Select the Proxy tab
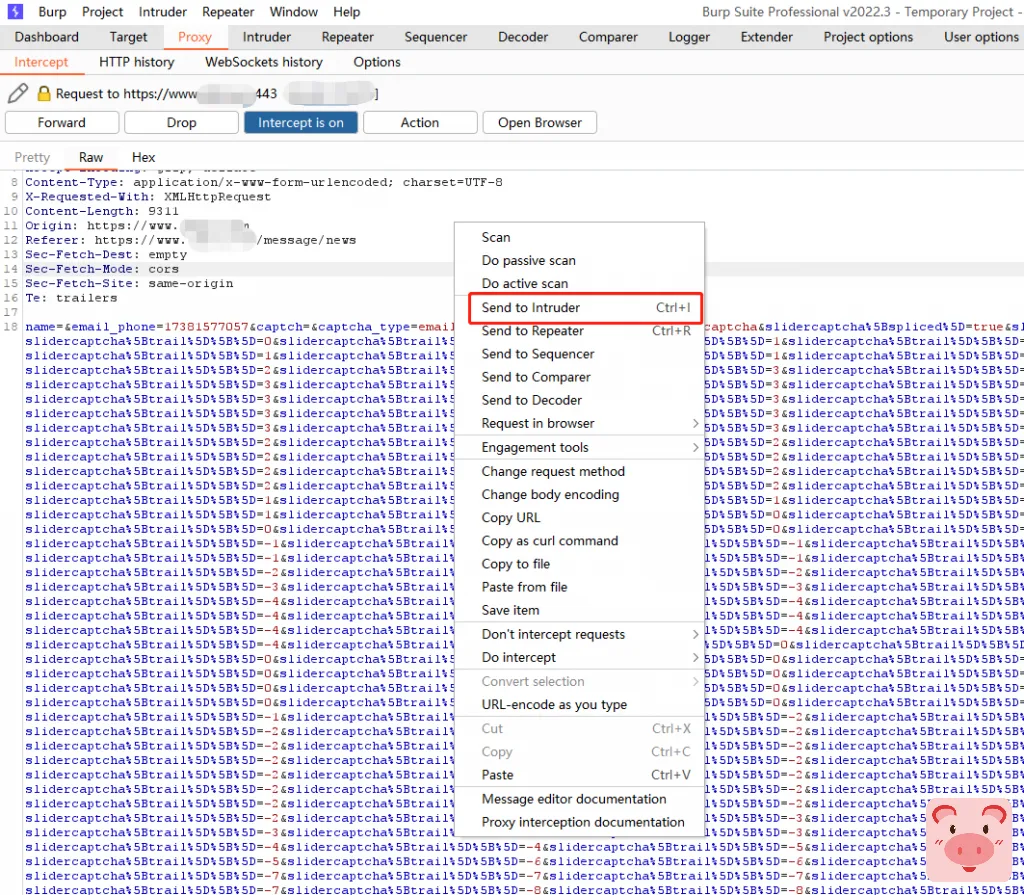Image resolution: width=1024 pixels, height=895 pixels. coord(195,37)
